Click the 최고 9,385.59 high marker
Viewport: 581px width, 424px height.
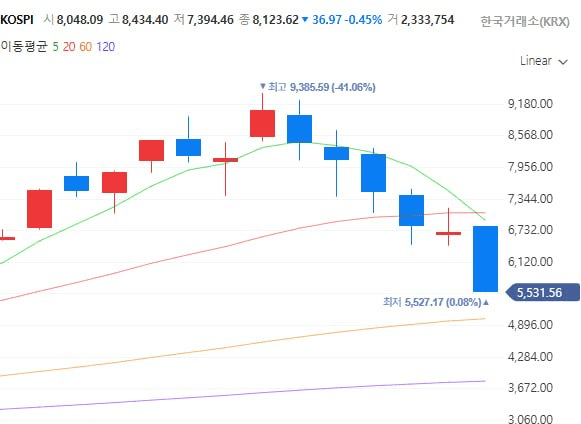pyautogui.click(x=318, y=87)
